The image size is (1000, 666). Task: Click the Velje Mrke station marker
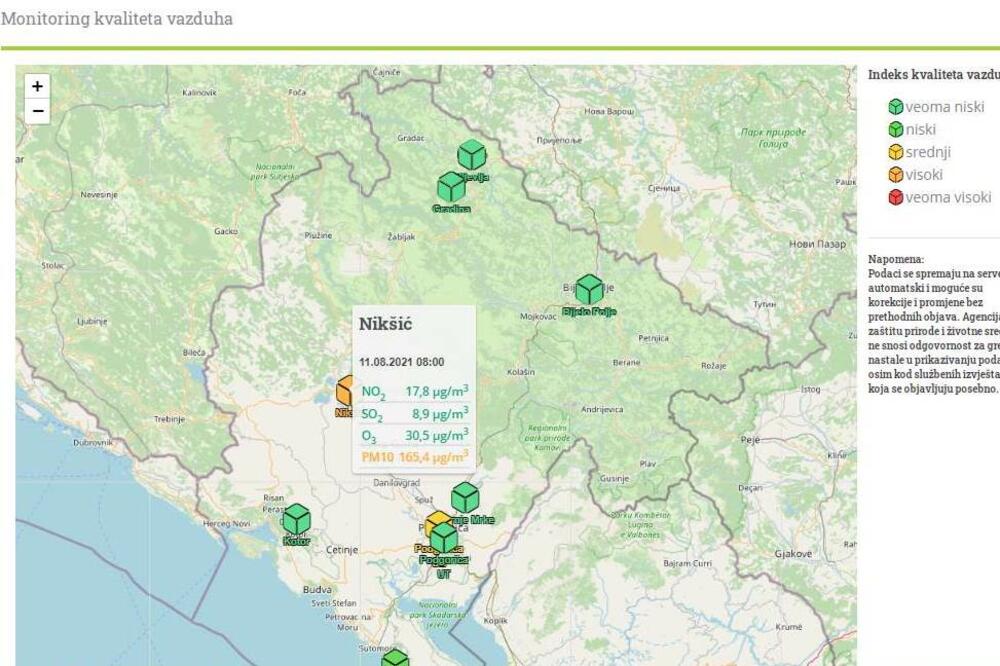coord(464,497)
